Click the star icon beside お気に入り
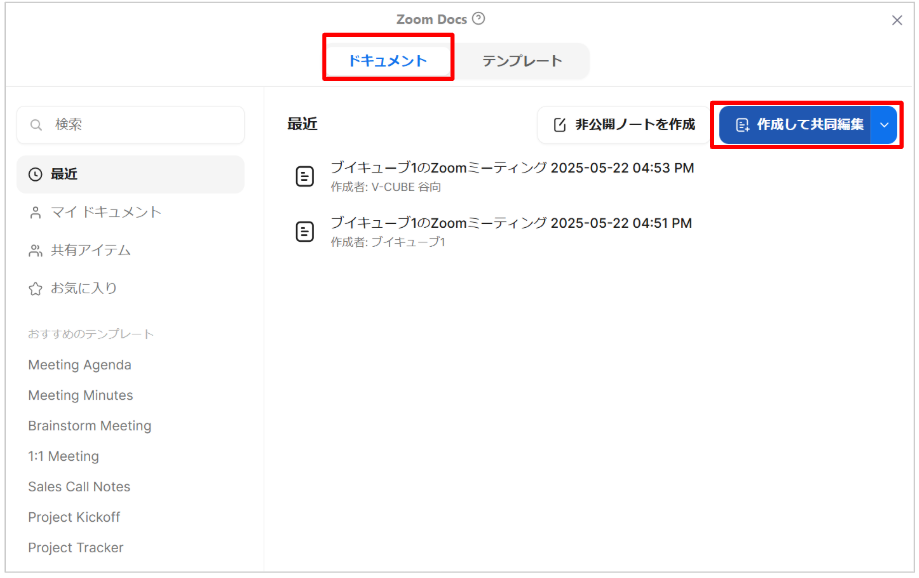The width and height of the screenshot is (919, 578). (x=36, y=288)
